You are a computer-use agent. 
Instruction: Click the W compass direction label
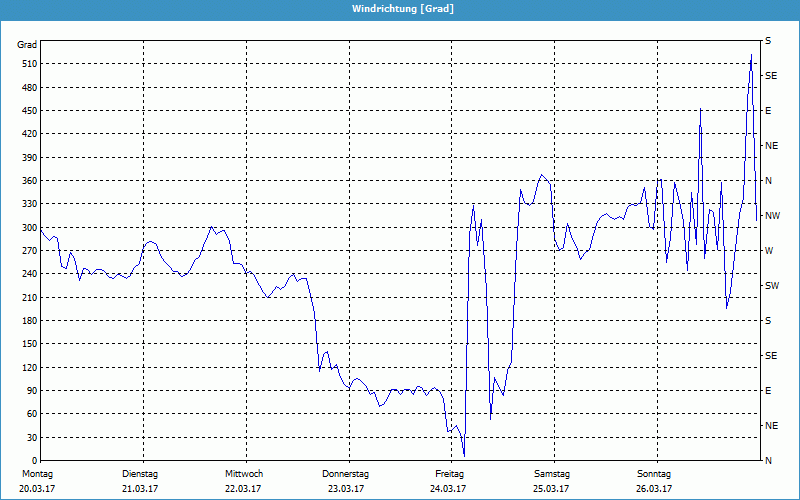tap(768, 251)
